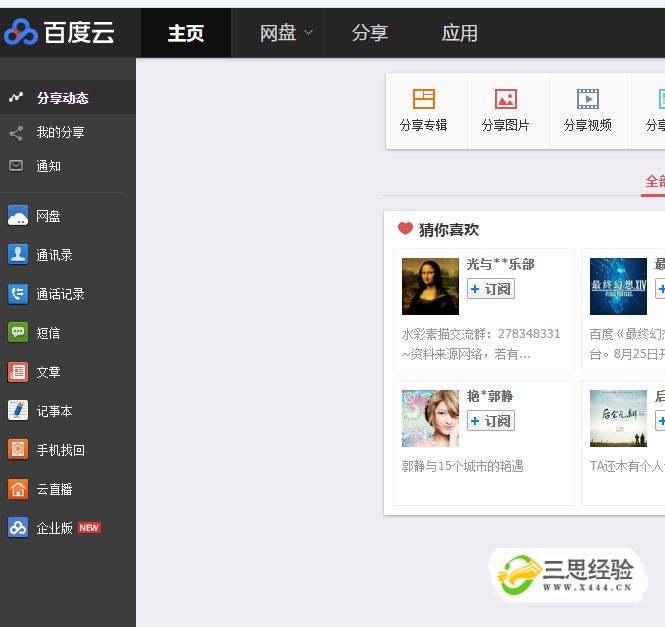Click the NEW badge next to 企业版
This screenshot has width=665, height=627.
[89, 528]
